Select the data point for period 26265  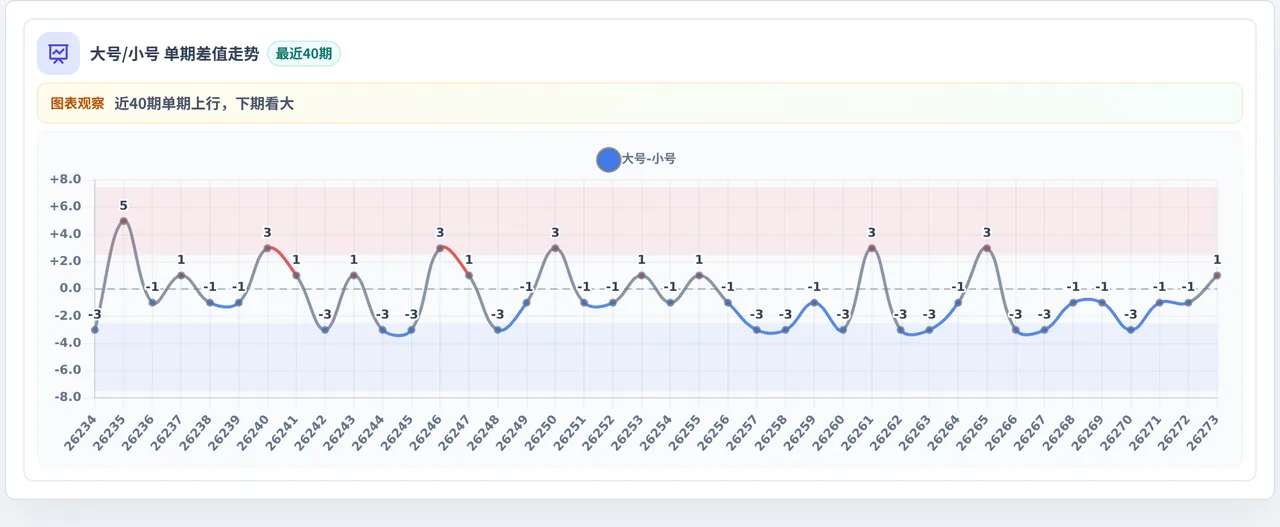point(987,248)
